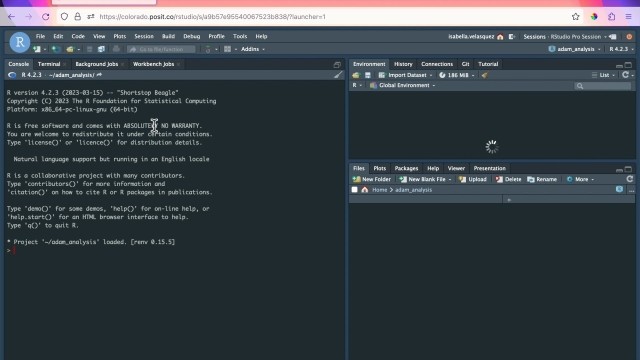Click the project directory icon in Files pane
Image resolution: width=640 pixels, height=360 pixels.
(619, 189)
